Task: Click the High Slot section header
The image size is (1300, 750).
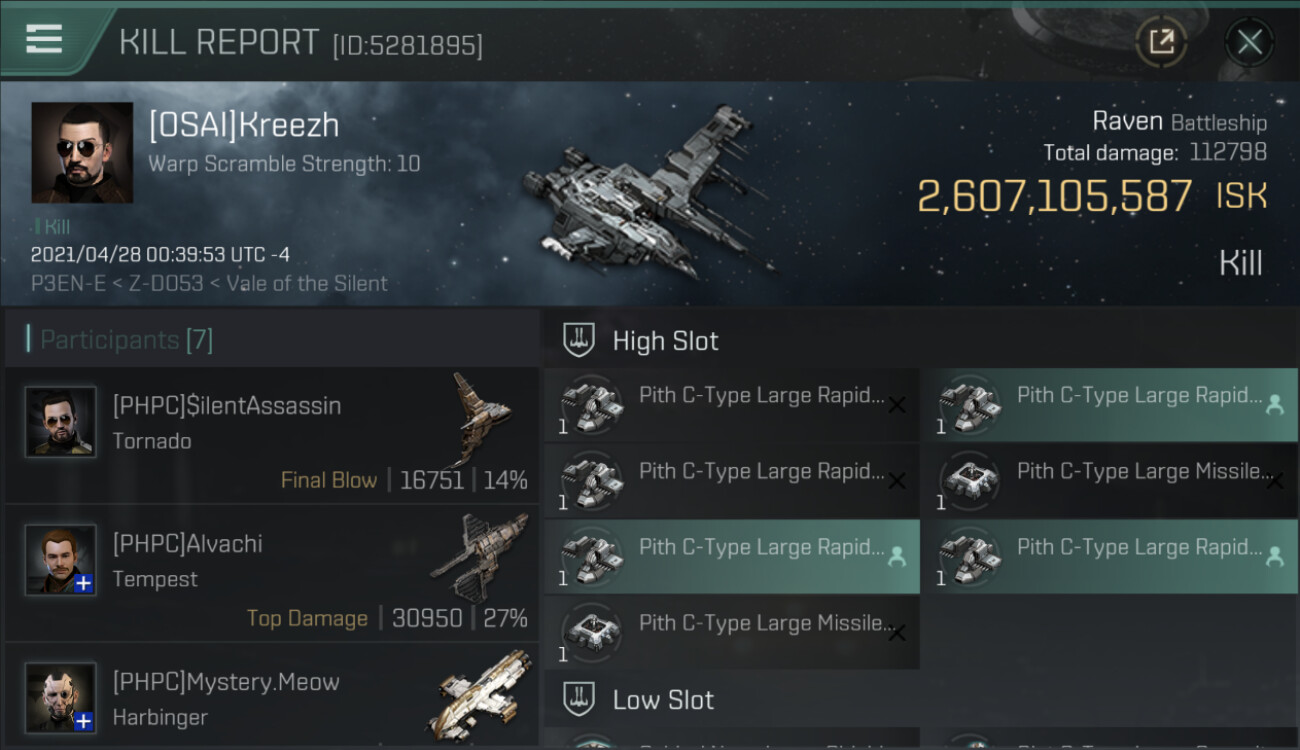Action: click(x=665, y=340)
